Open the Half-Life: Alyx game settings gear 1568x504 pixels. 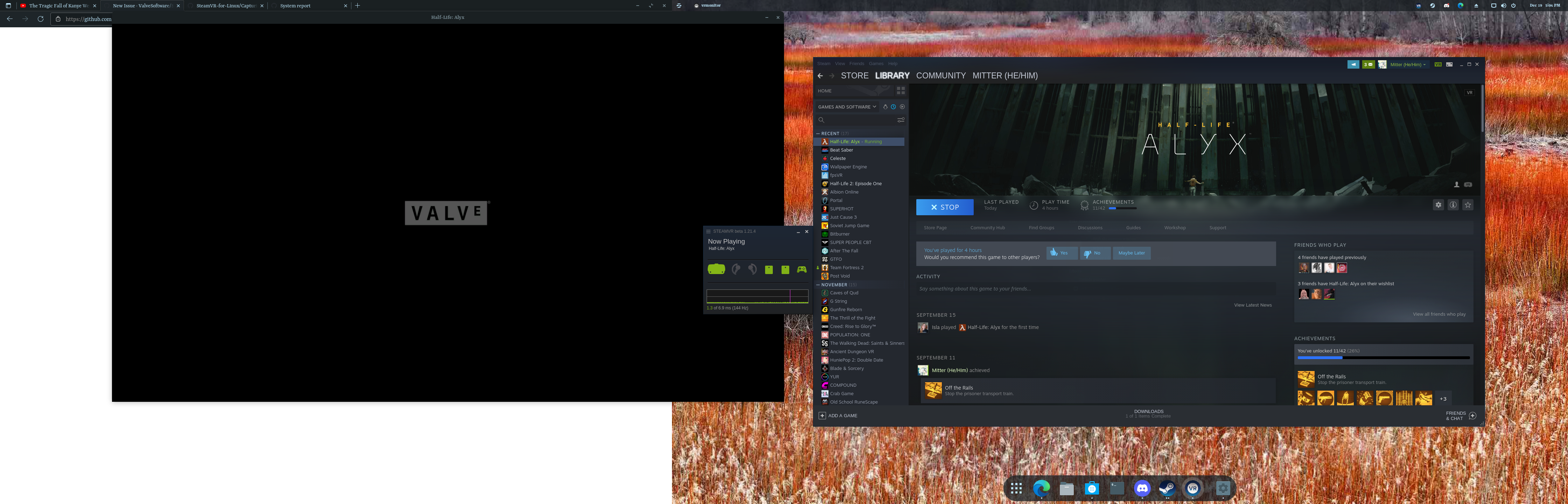point(1438,205)
